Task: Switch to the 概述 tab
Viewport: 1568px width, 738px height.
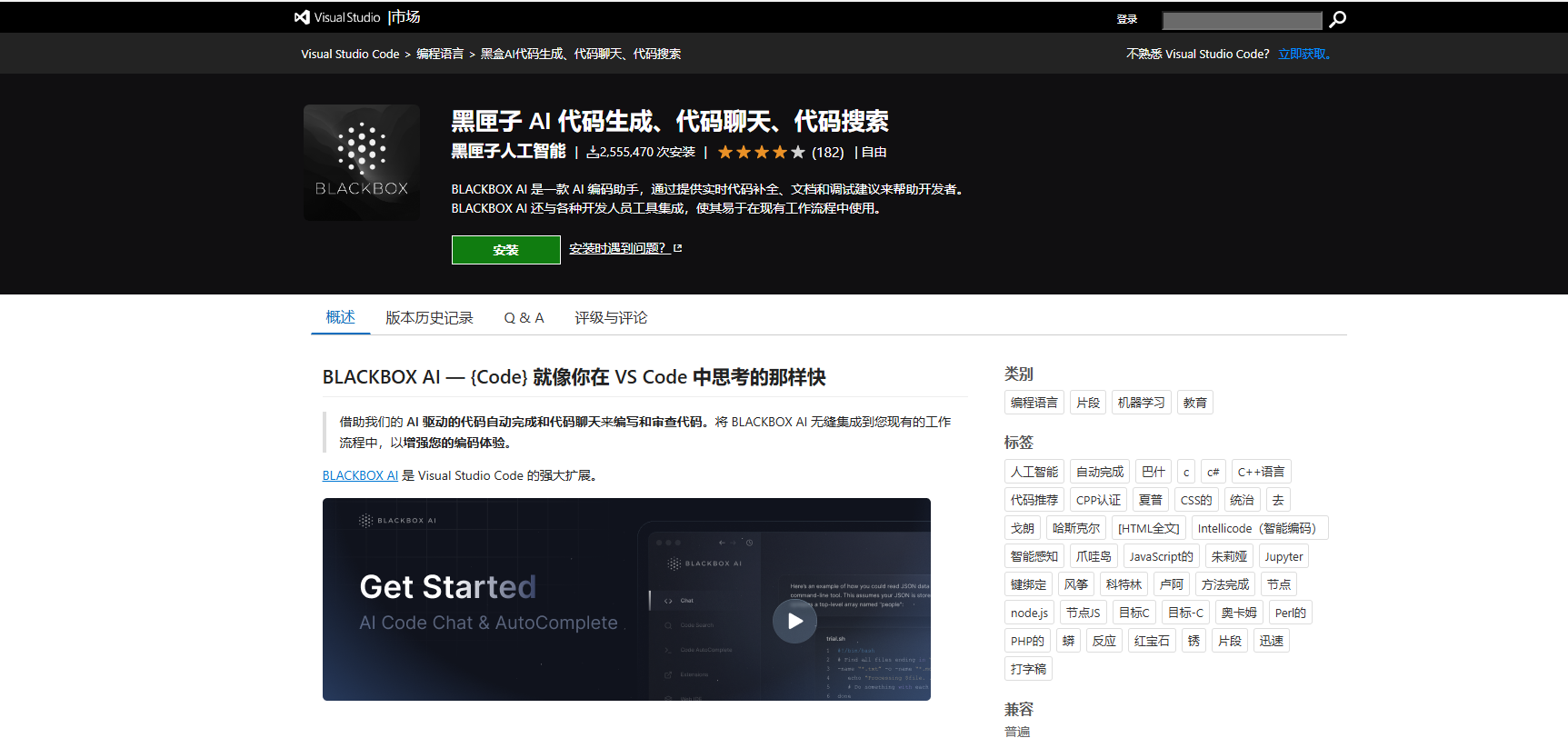Action: pyautogui.click(x=341, y=317)
